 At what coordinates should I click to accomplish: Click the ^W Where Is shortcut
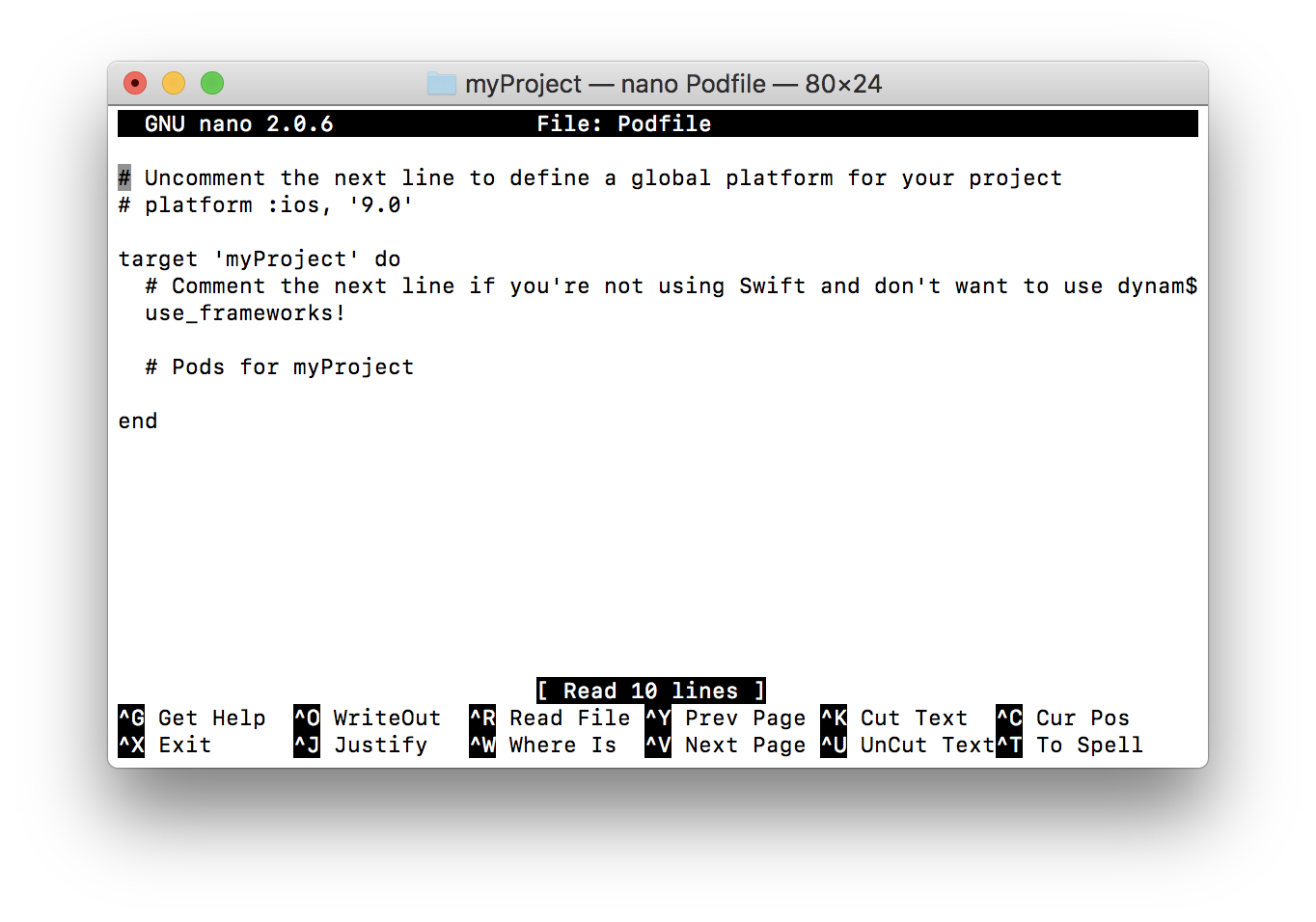point(543,746)
